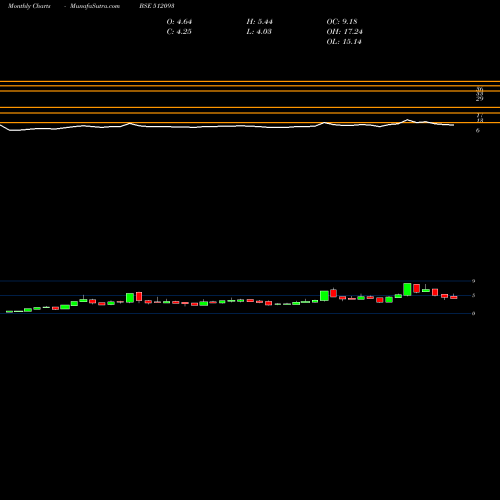Click the tallest green candlestick reaching level 9
This screenshot has height=500, width=500.
pos(407,289)
